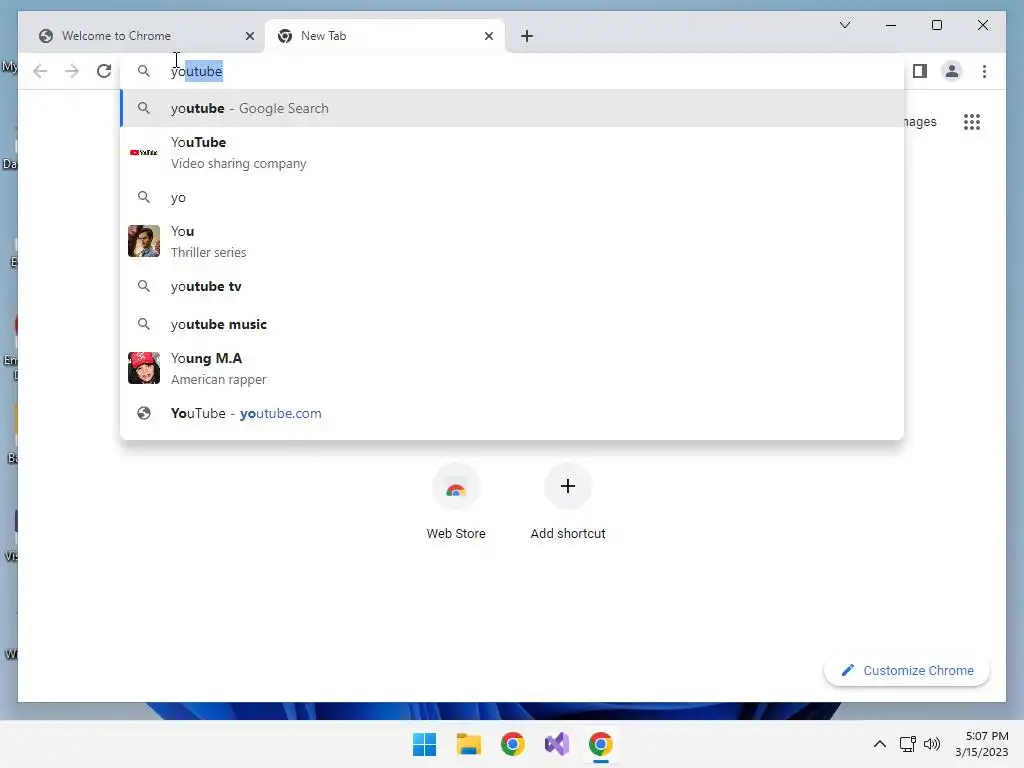Click the YouTube logo thumbnail

coord(144,152)
